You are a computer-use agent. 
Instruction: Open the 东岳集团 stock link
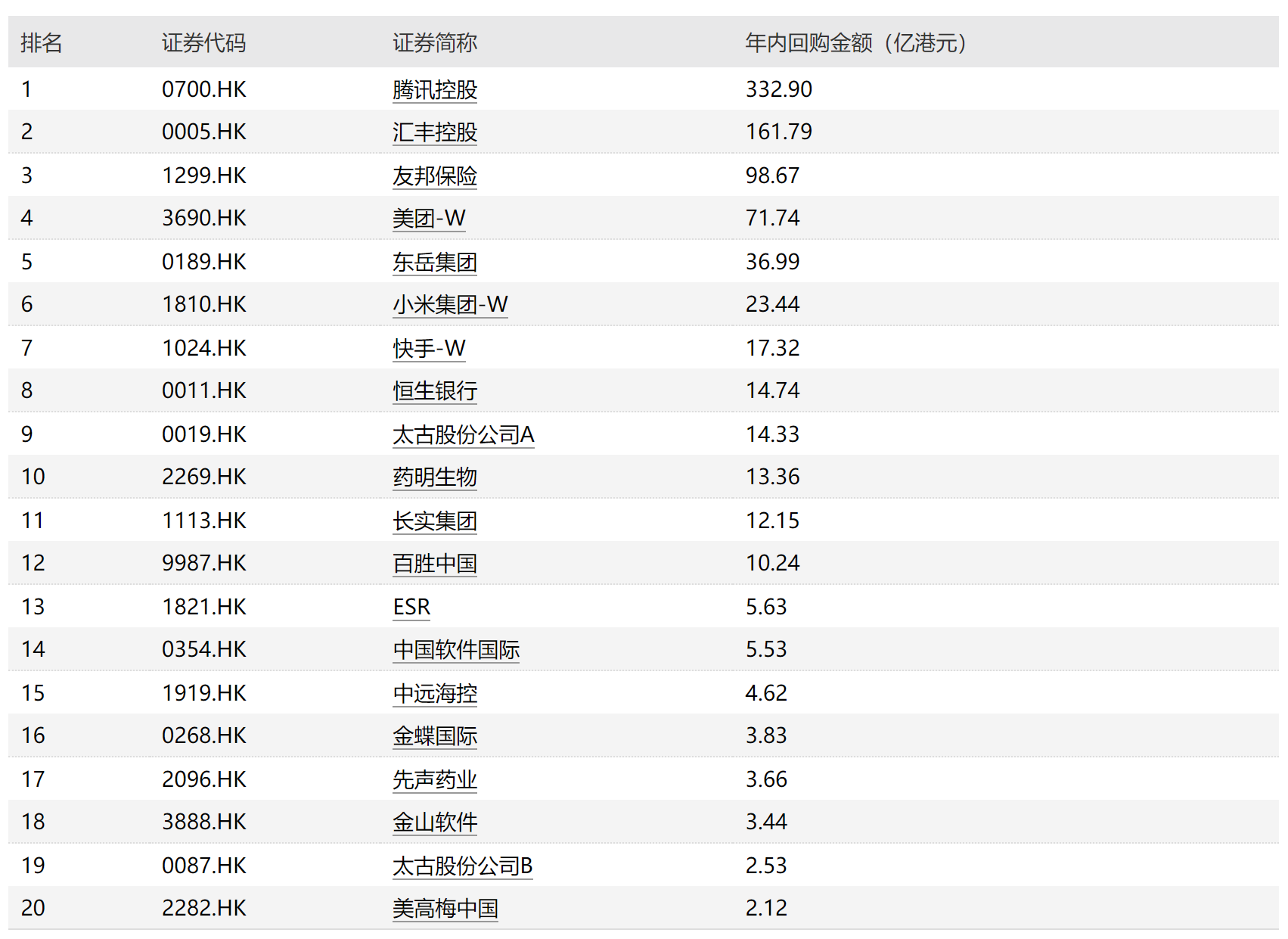[x=435, y=261]
